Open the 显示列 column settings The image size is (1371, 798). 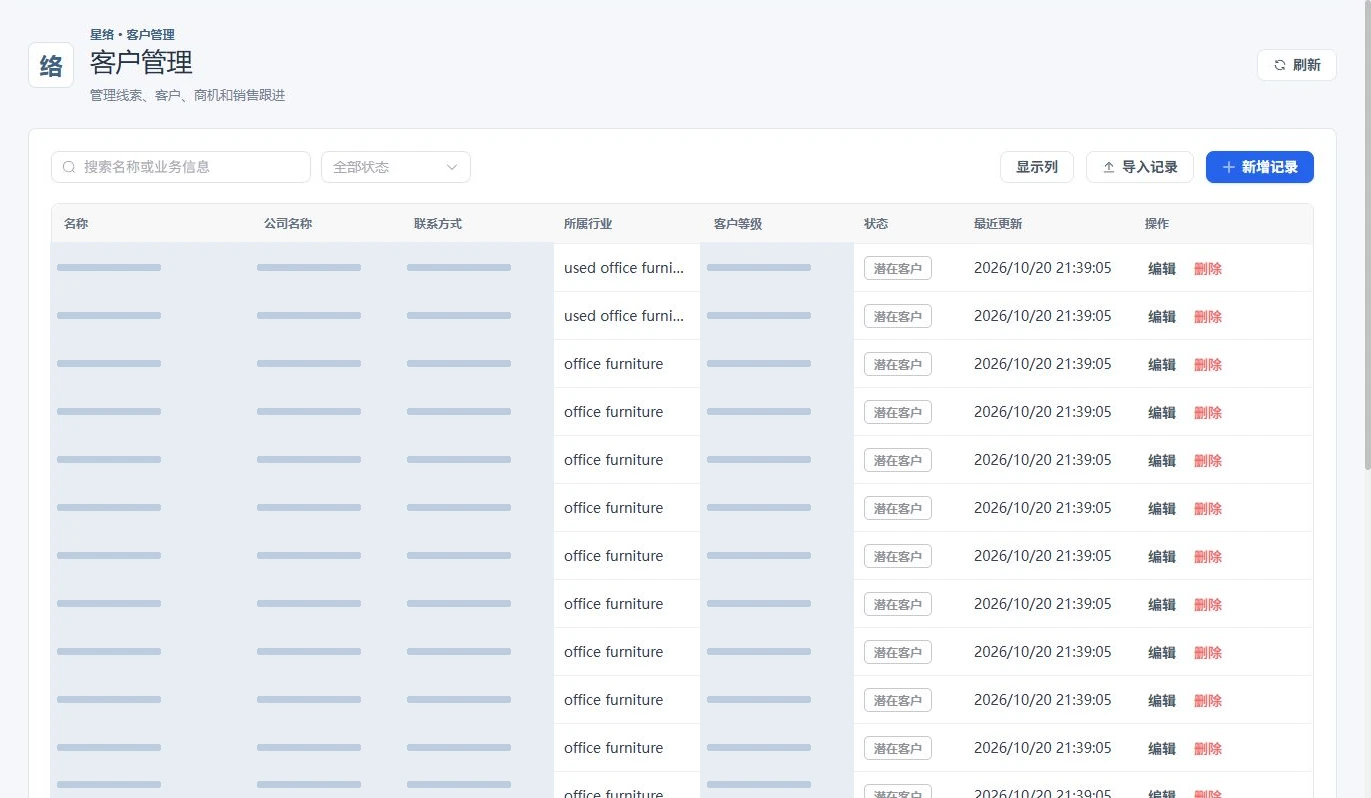[x=1037, y=167]
